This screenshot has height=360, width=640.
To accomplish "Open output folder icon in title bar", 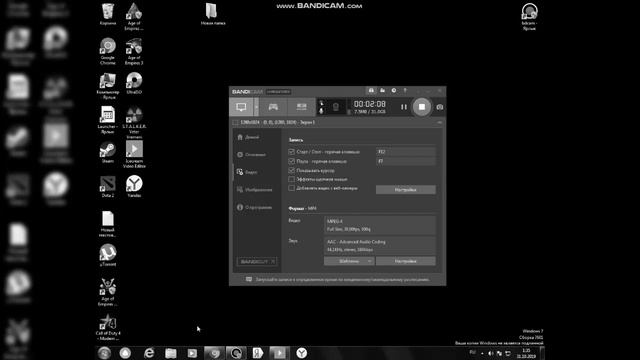I will [x=382, y=91].
